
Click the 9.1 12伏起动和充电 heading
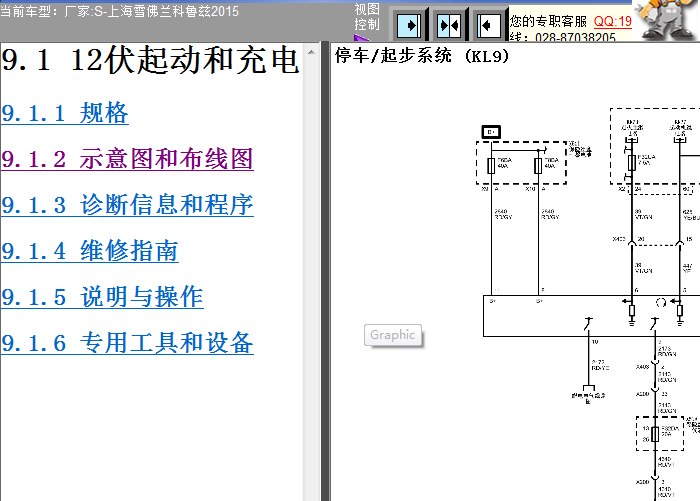150,60
